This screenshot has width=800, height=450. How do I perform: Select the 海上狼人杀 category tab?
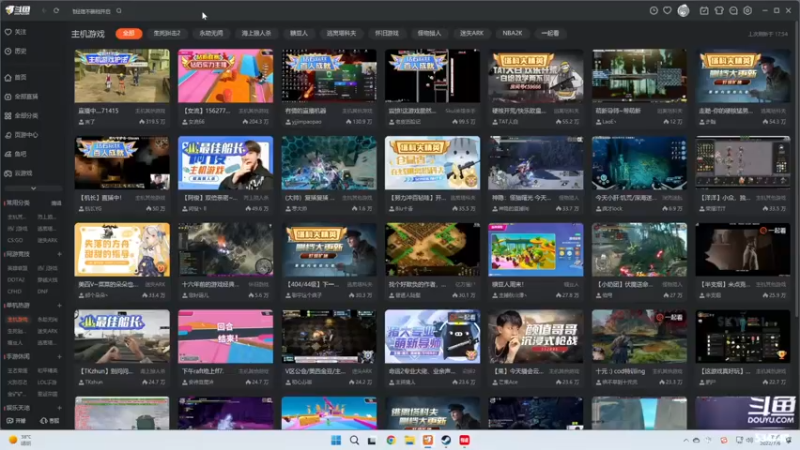click(256, 33)
